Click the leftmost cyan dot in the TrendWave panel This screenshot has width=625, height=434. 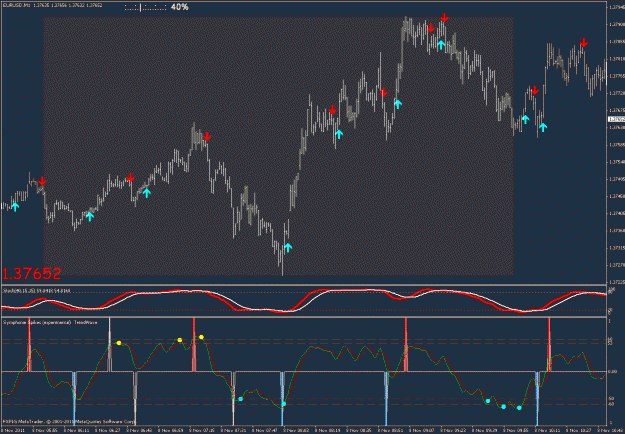point(241,399)
